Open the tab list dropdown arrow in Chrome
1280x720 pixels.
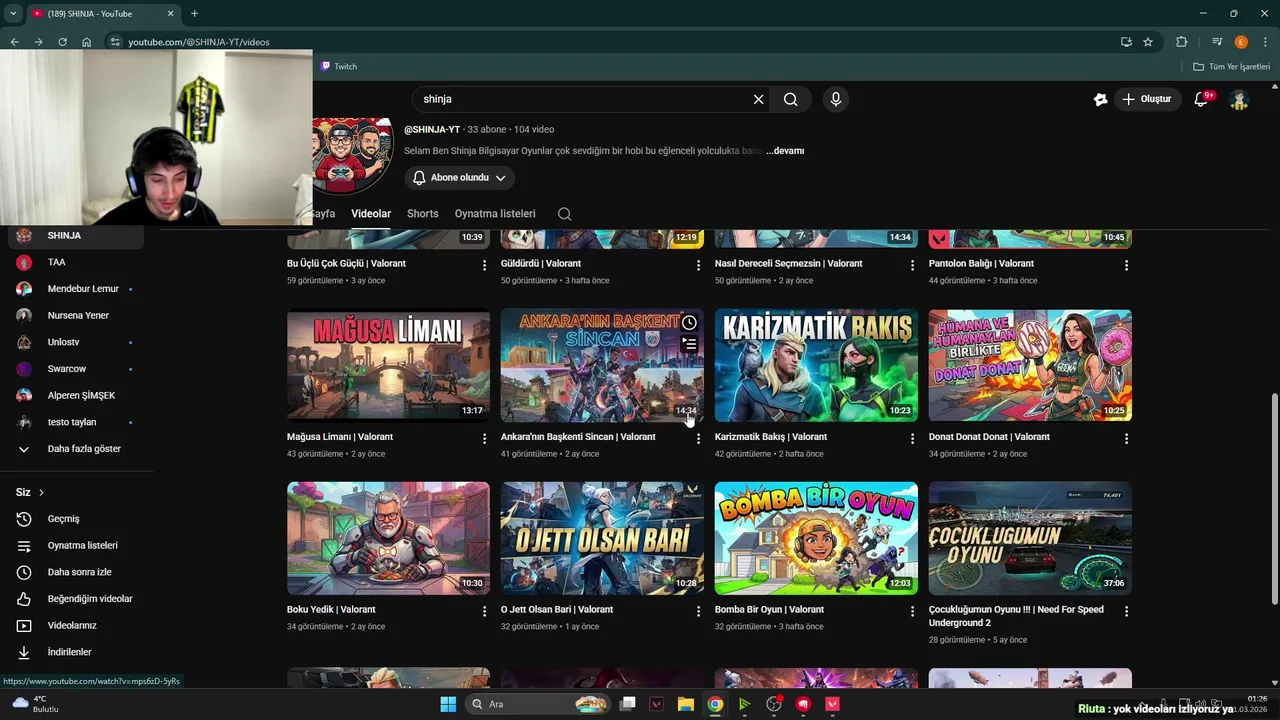13,13
